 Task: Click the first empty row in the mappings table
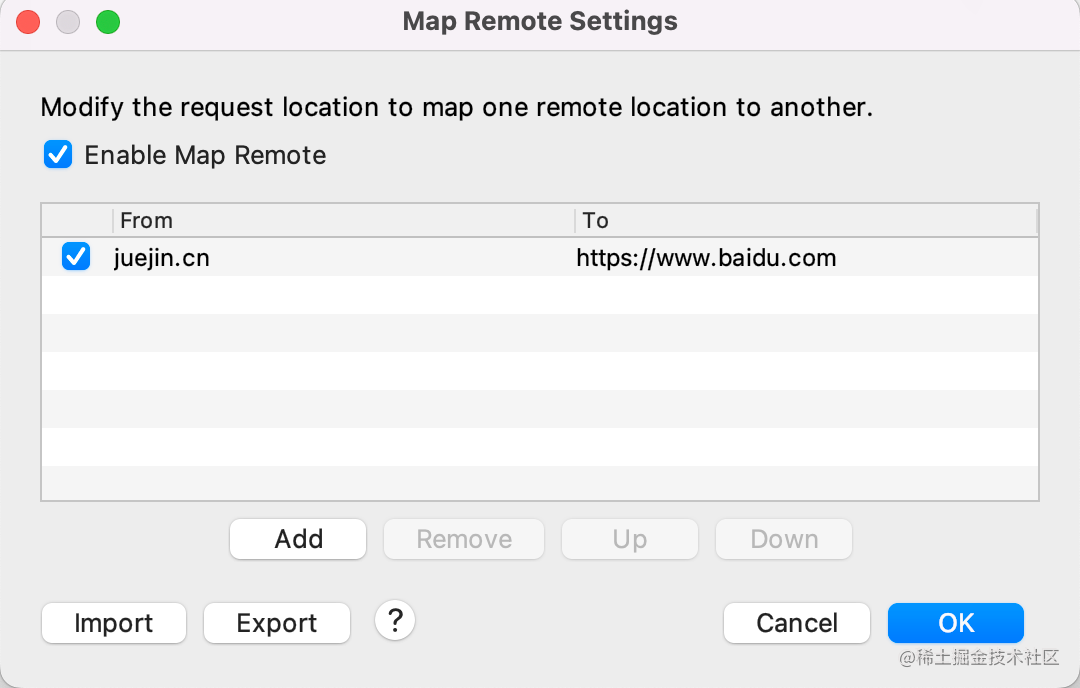[540, 295]
